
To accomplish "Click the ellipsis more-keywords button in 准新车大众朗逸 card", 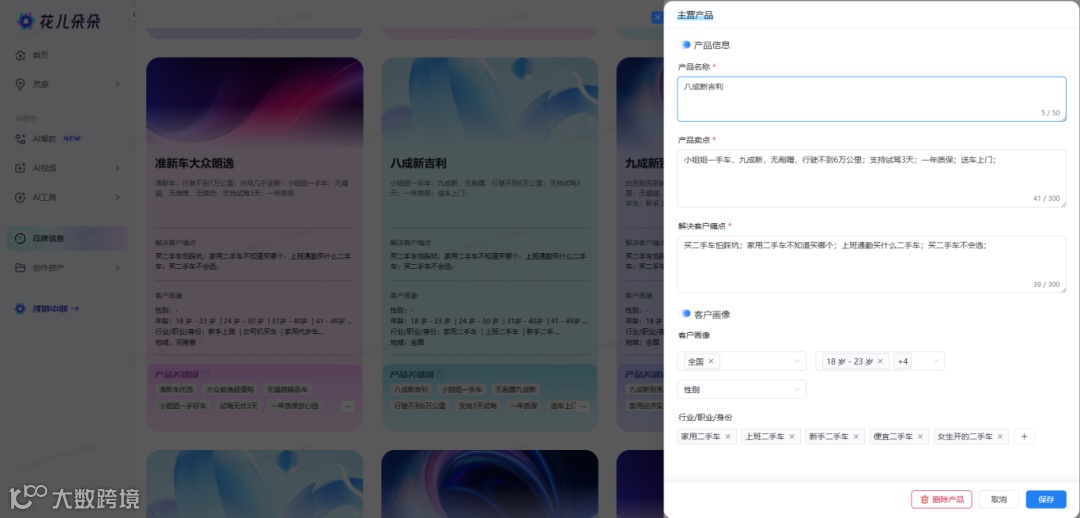I will click(x=347, y=406).
